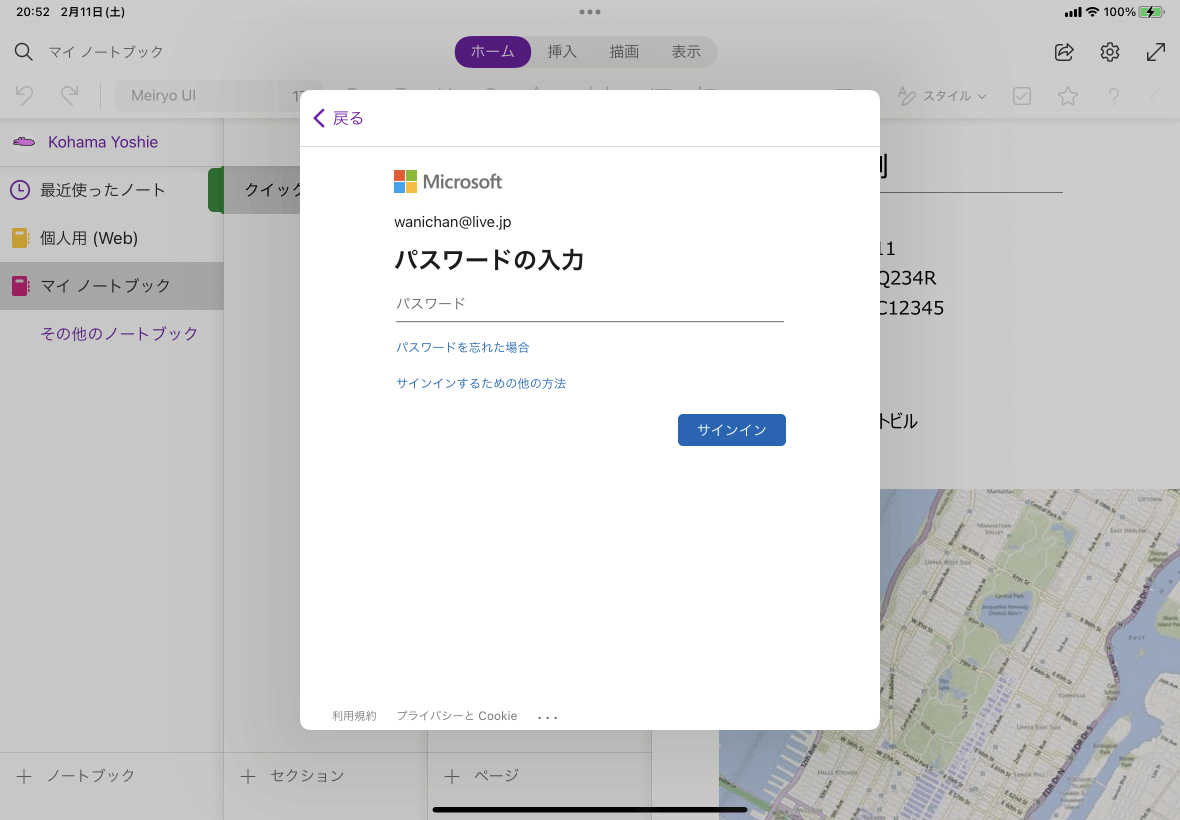This screenshot has width=1180, height=820.
Task: Add a new section with + セクション
Action: [292, 776]
